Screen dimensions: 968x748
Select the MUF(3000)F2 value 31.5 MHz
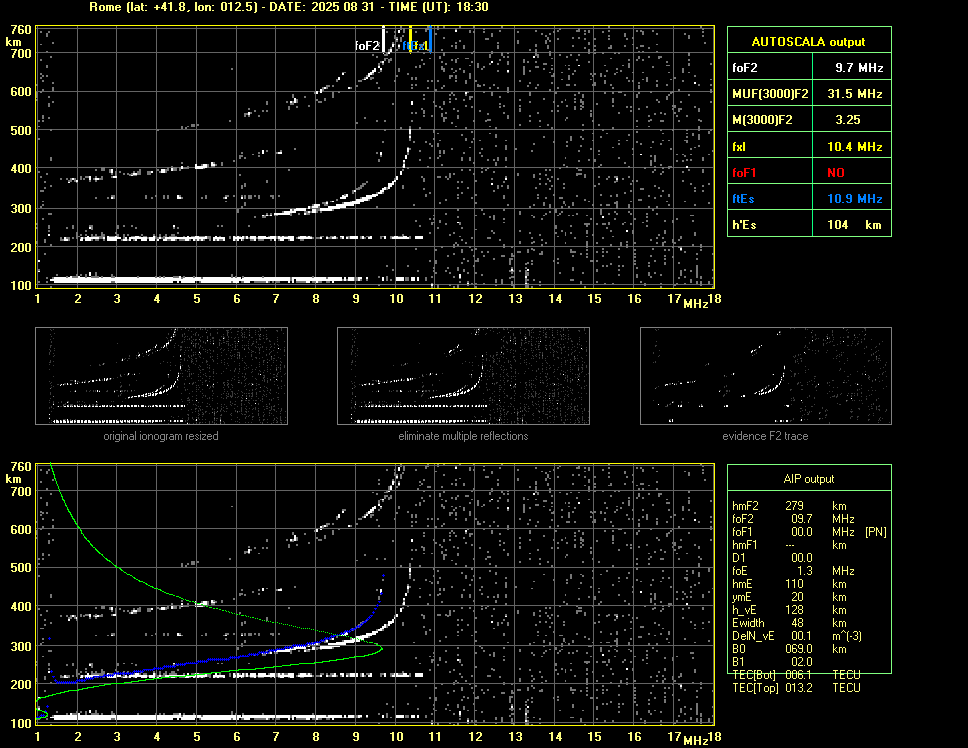[854, 94]
